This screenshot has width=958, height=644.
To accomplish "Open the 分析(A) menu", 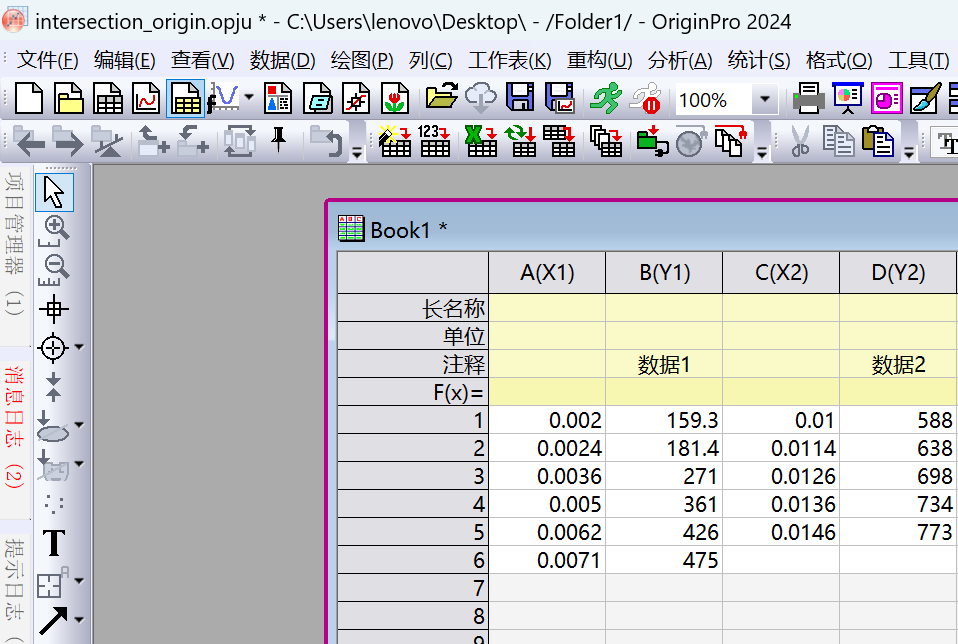I will click(680, 60).
